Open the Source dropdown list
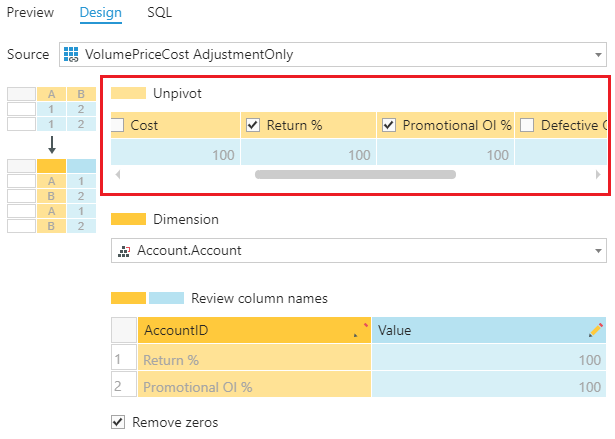The width and height of the screenshot is (615, 439). (x=598, y=54)
